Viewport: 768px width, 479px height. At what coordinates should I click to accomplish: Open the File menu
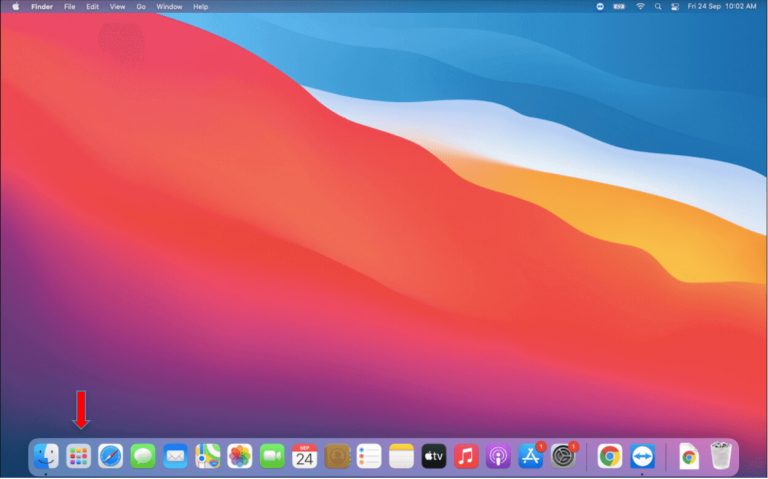(70, 6)
